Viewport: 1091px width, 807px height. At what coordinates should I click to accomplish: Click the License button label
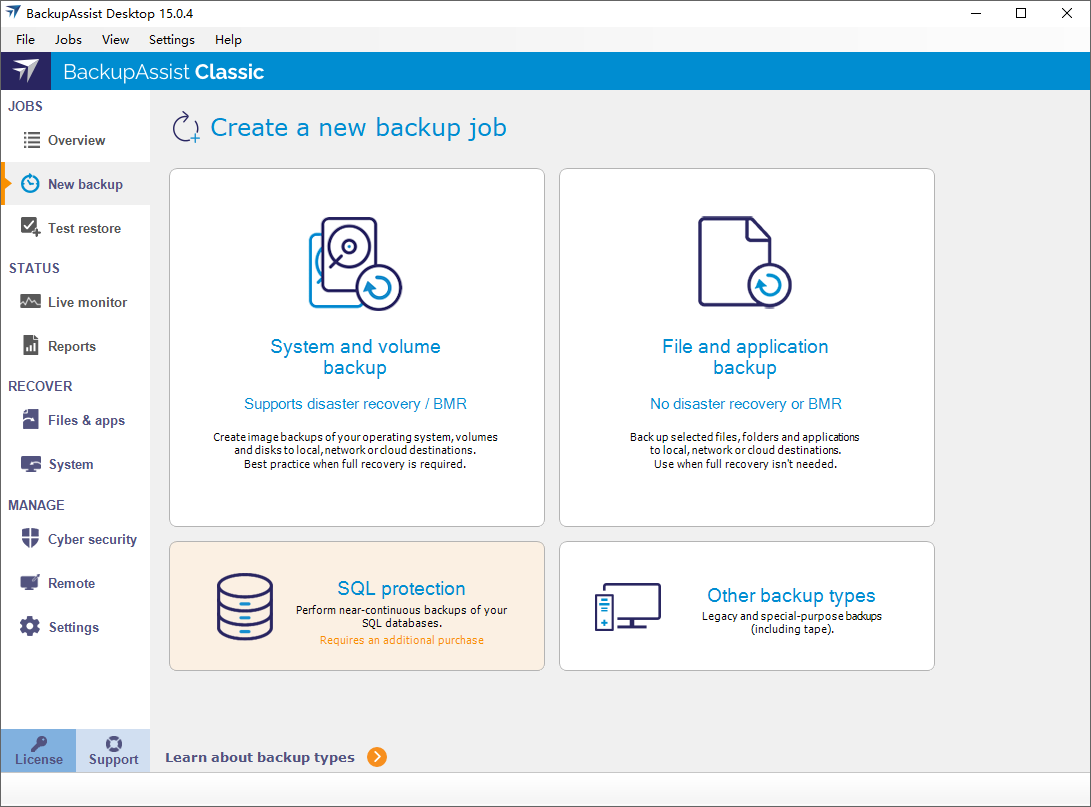point(39,759)
